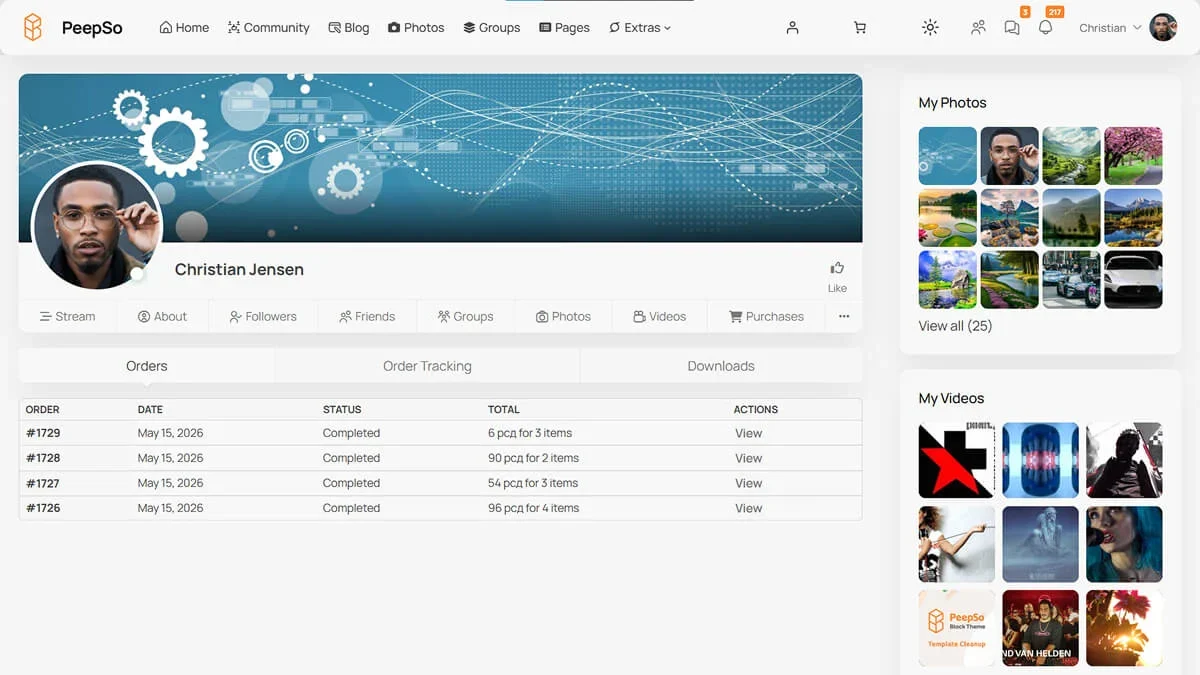Click the PeepSo logo icon
The image size is (1200, 675).
[33, 28]
